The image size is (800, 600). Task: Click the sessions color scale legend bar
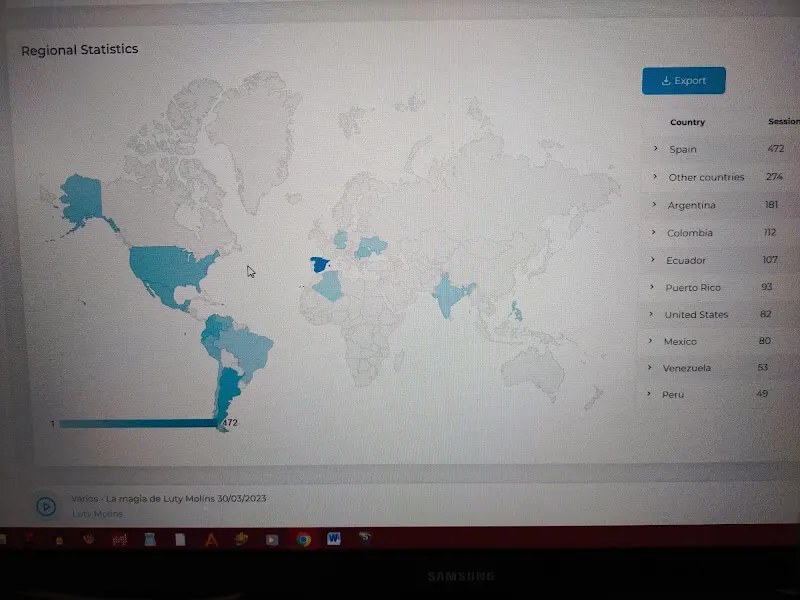139,423
